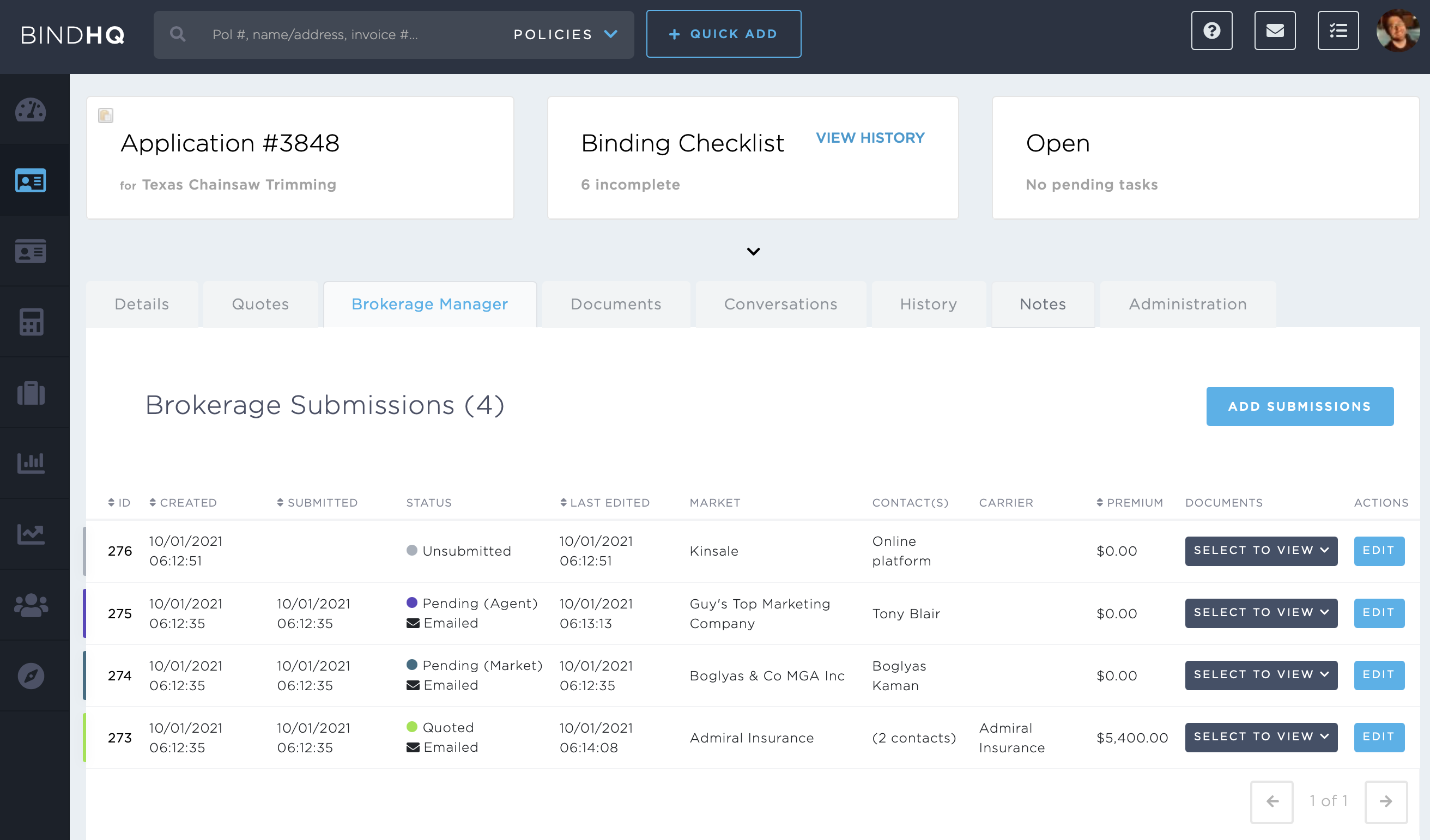Open the bar chart icon in sidebar

pos(31,464)
